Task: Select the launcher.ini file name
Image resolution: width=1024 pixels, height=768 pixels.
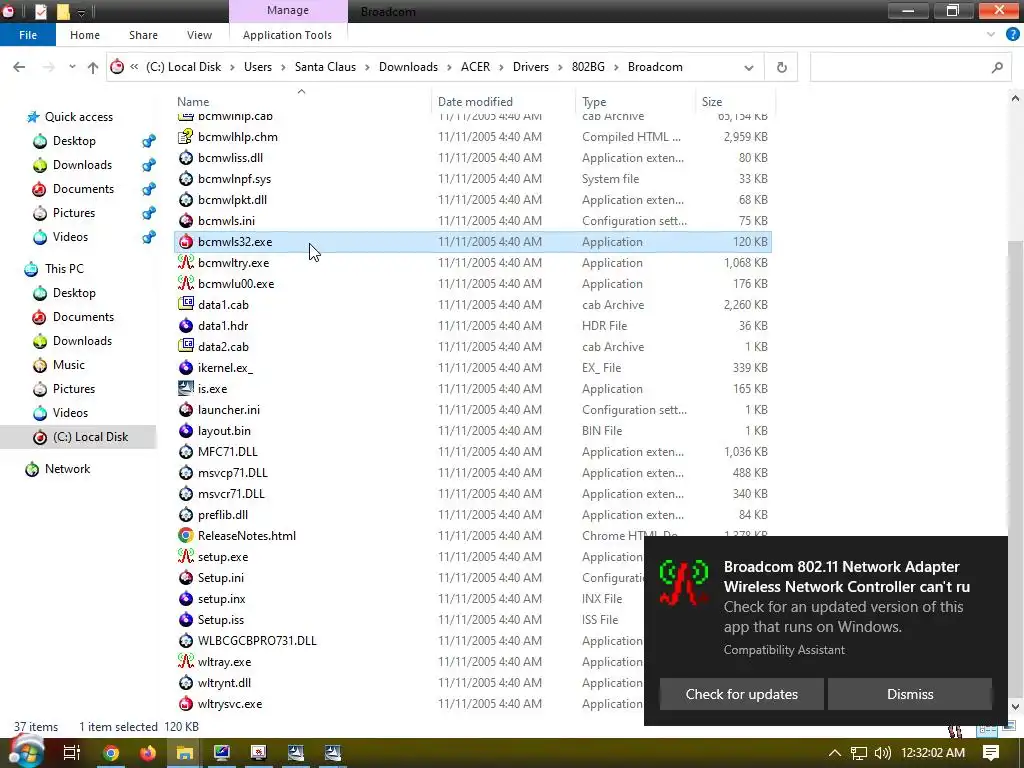Action: (229, 409)
